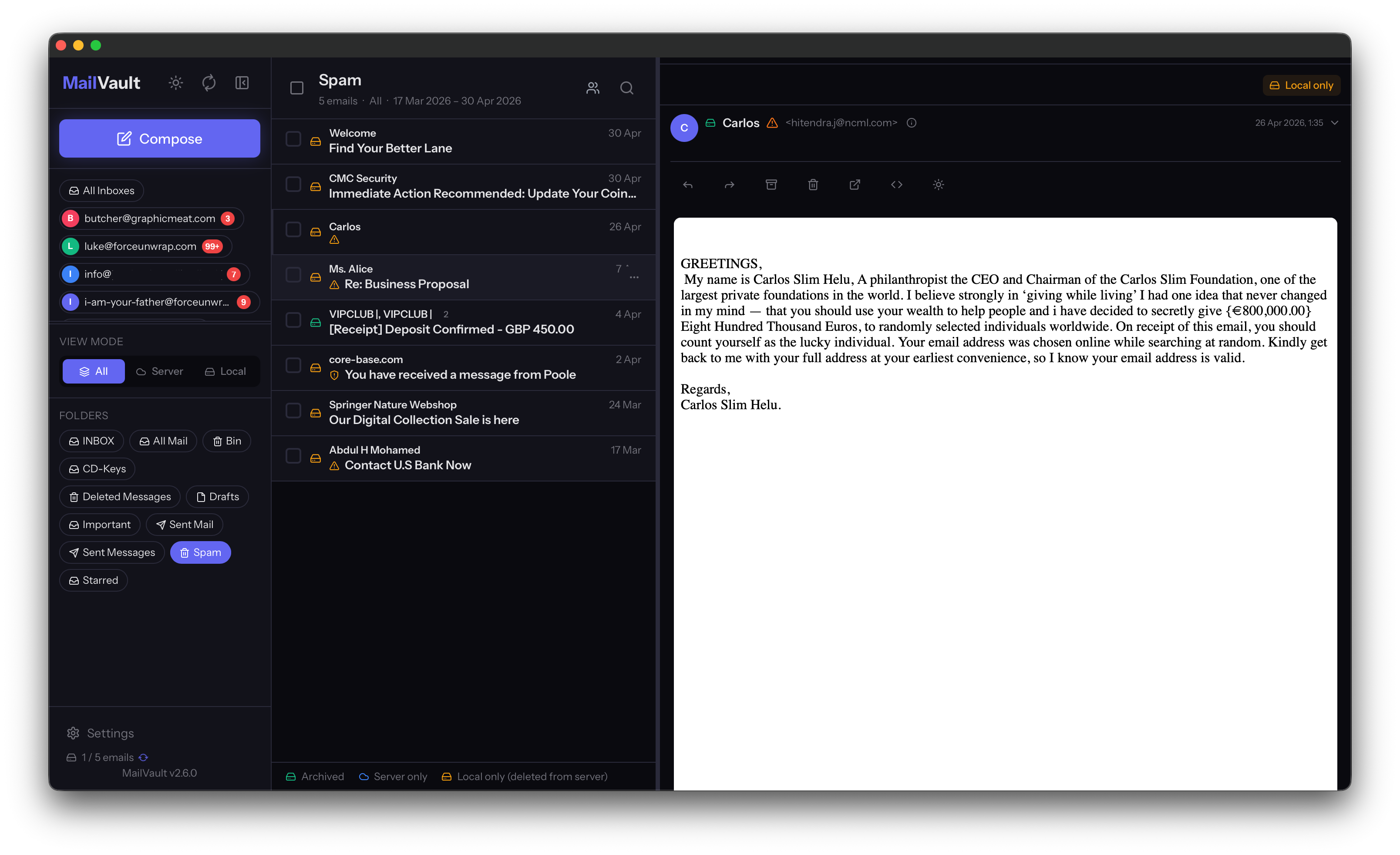Select the Spam folder chip

[201, 553]
